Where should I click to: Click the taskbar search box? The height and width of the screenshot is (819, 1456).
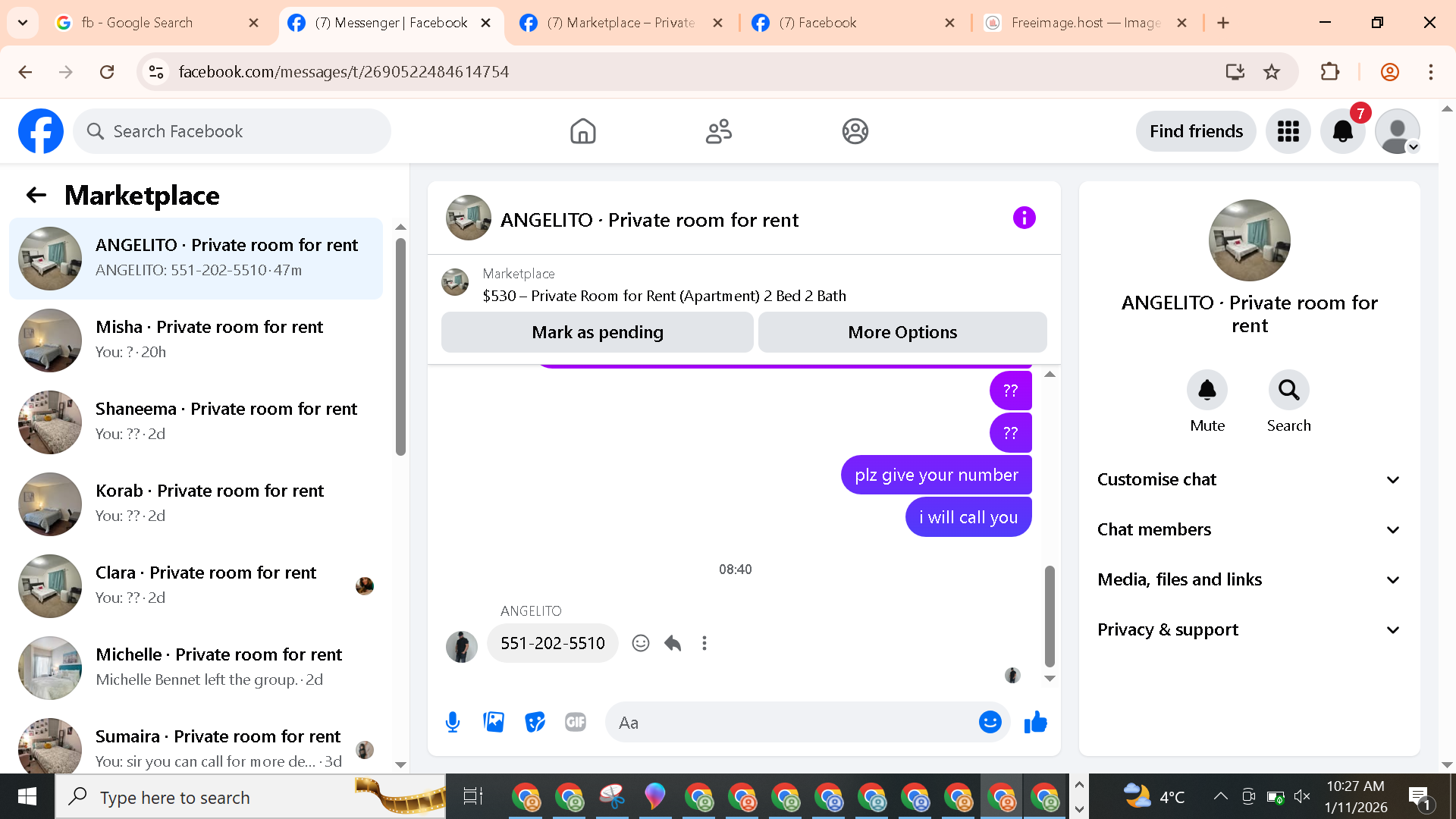[x=250, y=796]
